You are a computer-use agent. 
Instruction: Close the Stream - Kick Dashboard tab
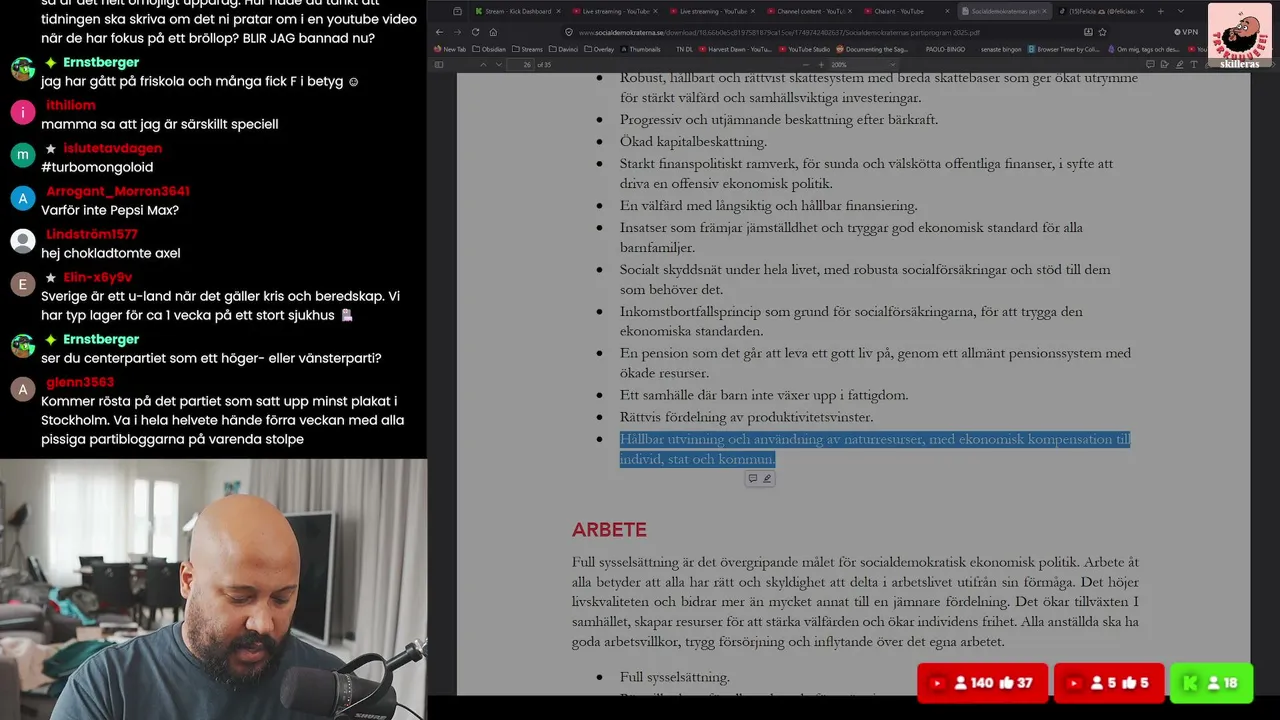(x=557, y=11)
